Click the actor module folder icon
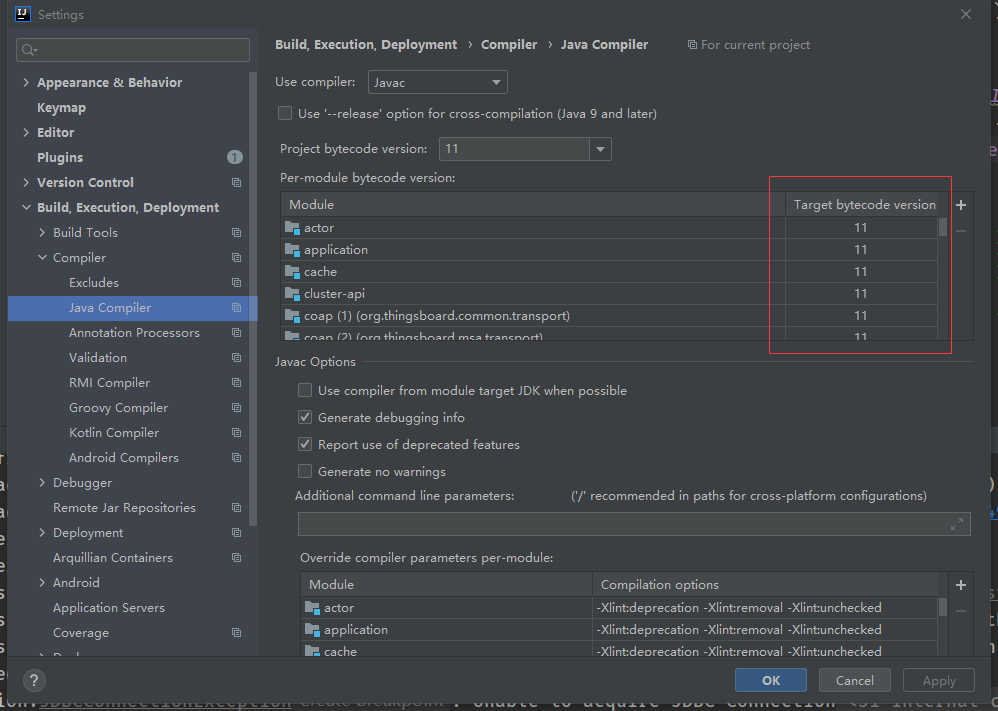998x711 pixels. point(292,227)
